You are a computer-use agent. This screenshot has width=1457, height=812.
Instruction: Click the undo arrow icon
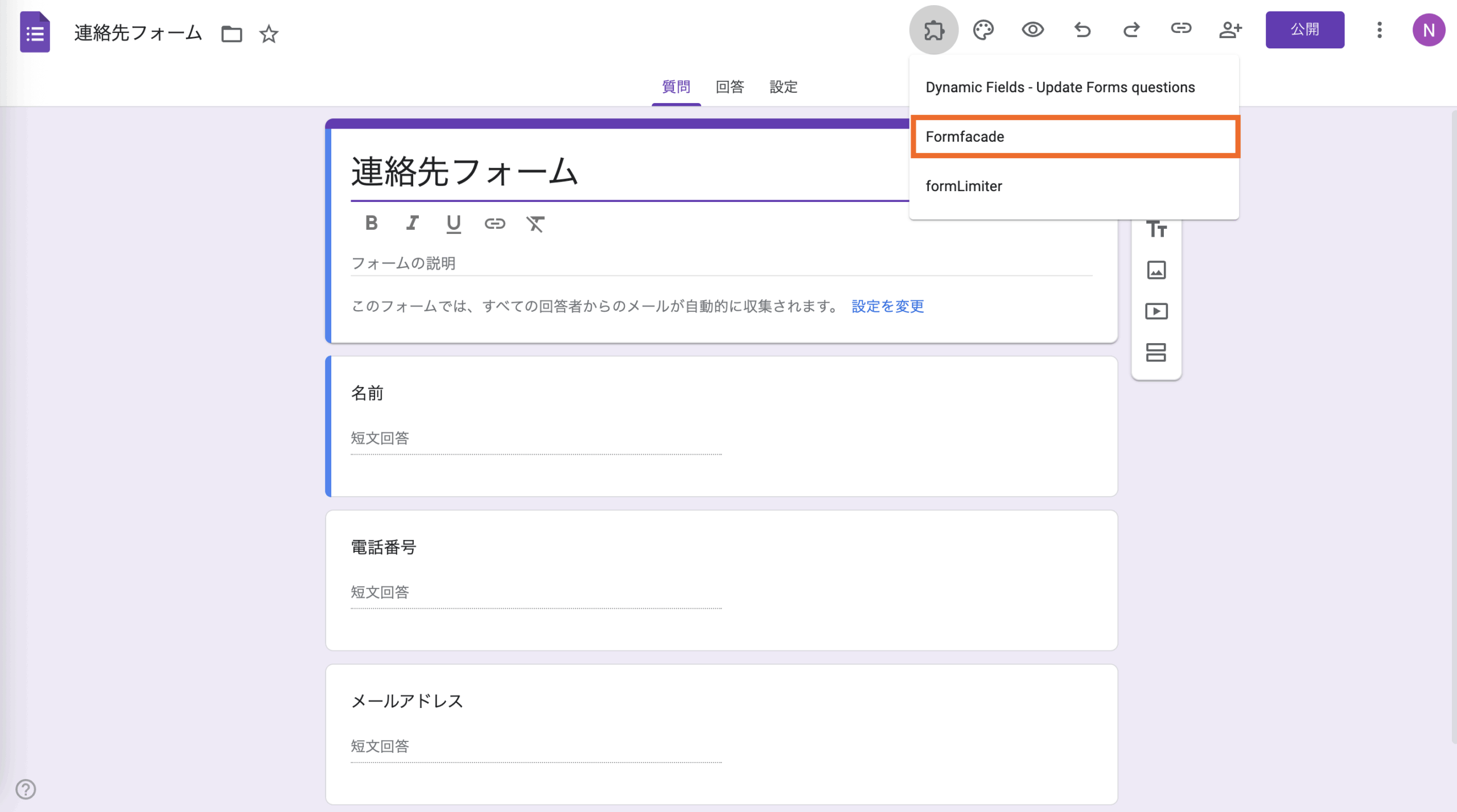click(x=1083, y=30)
